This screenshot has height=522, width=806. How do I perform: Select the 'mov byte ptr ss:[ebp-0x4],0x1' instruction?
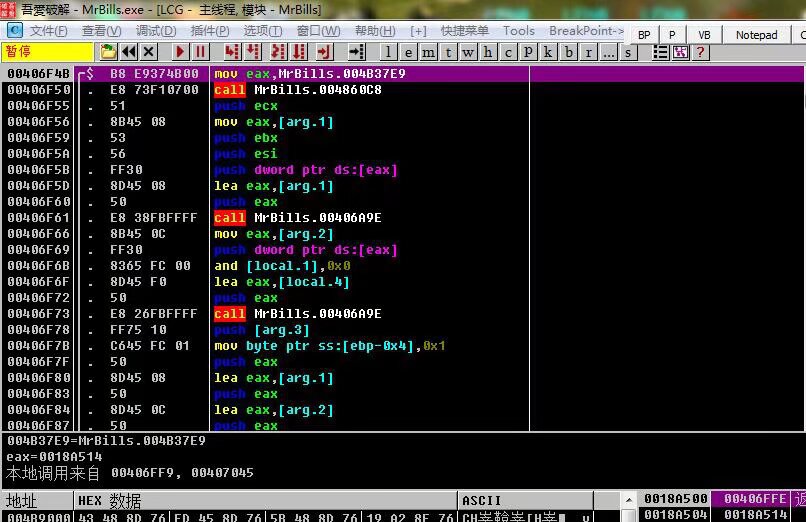point(329,346)
